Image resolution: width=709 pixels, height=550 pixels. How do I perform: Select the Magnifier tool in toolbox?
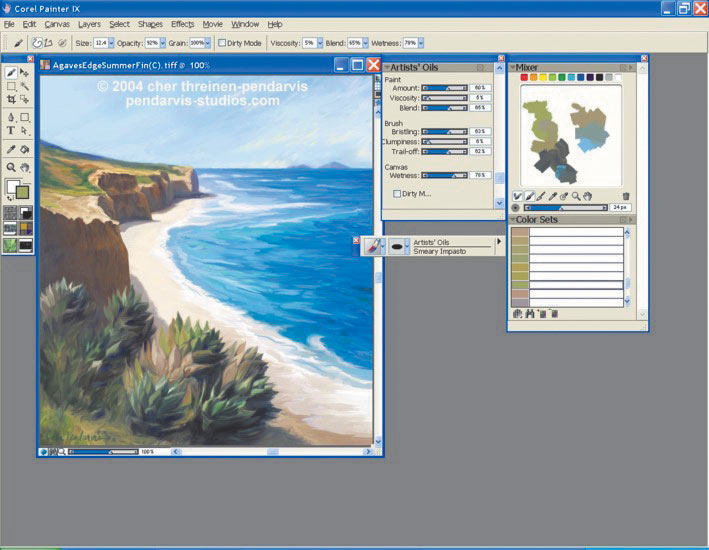pos(11,167)
